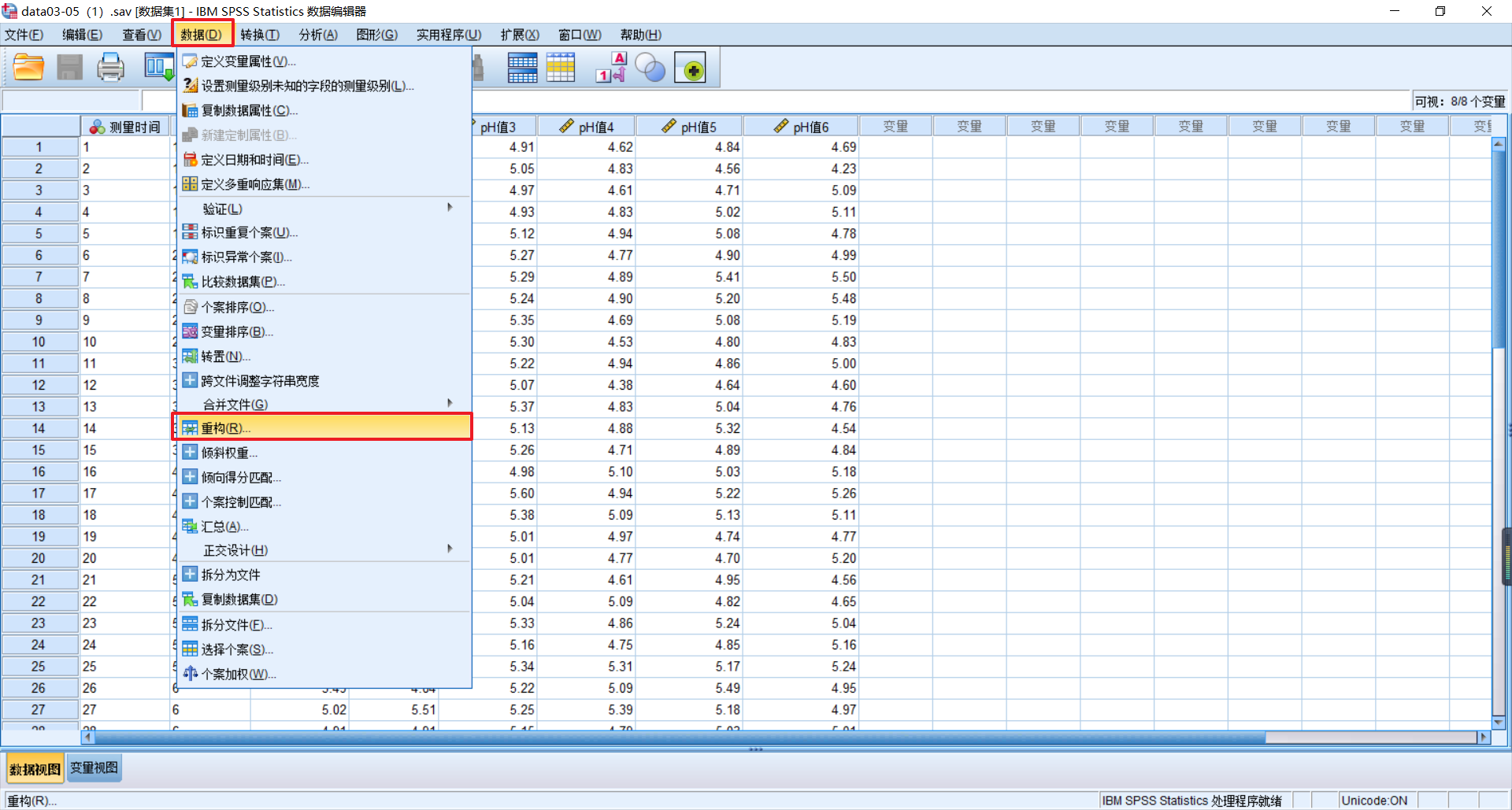
Task: Click the Select Cases toolbar icon
Action: [561, 68]
